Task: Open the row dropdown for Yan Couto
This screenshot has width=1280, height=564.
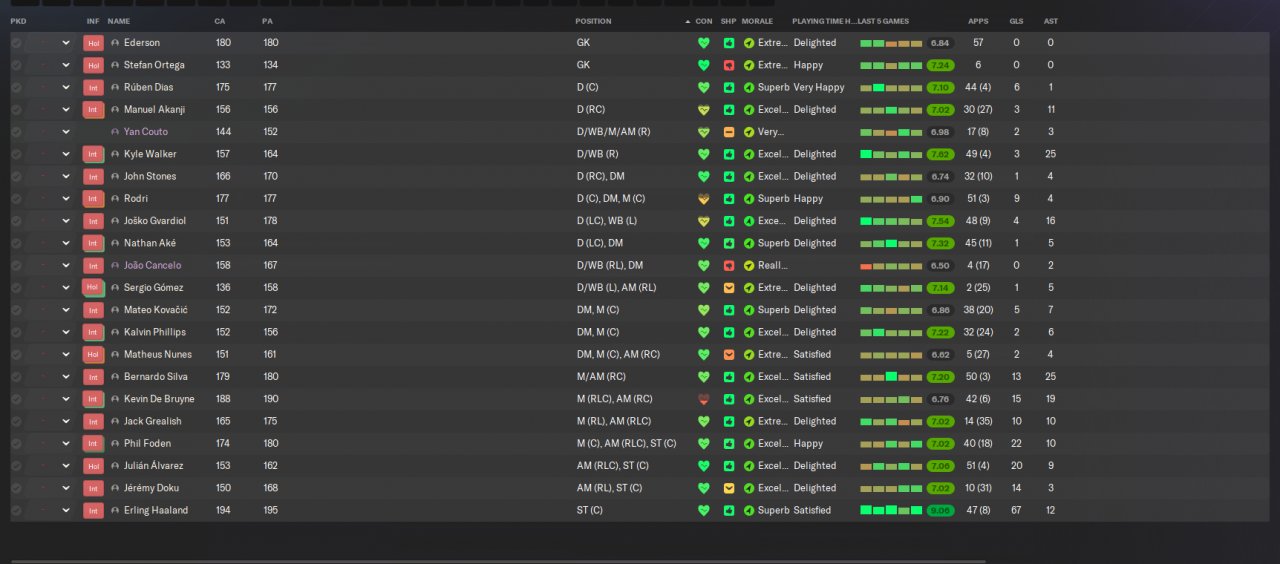Action: point(66,132)
